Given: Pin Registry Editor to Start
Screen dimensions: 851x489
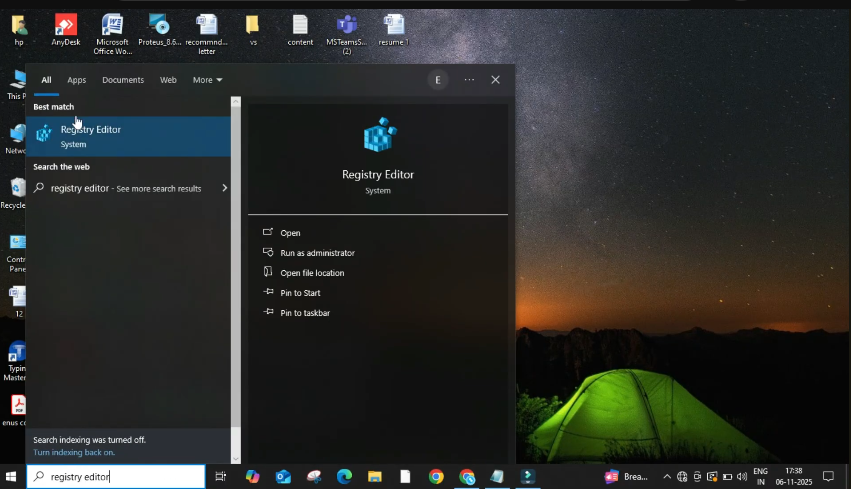Looking at the screenshot, I should (x=300, y=293).
